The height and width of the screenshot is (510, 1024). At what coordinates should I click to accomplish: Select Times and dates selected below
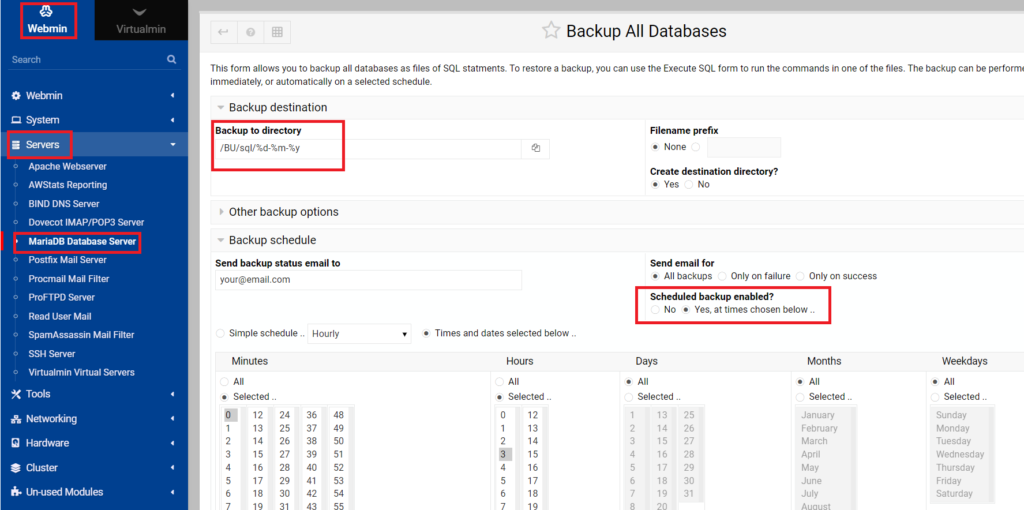(428, 333)
